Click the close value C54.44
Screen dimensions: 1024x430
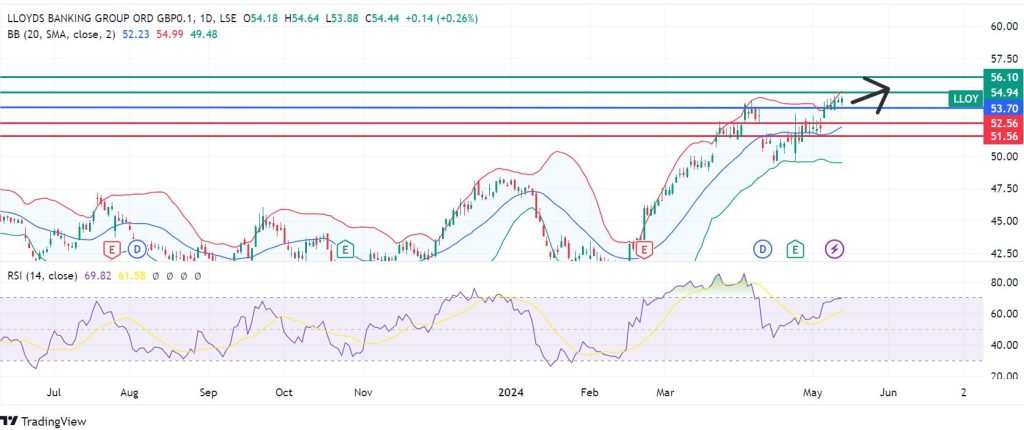tap(381, 19)
